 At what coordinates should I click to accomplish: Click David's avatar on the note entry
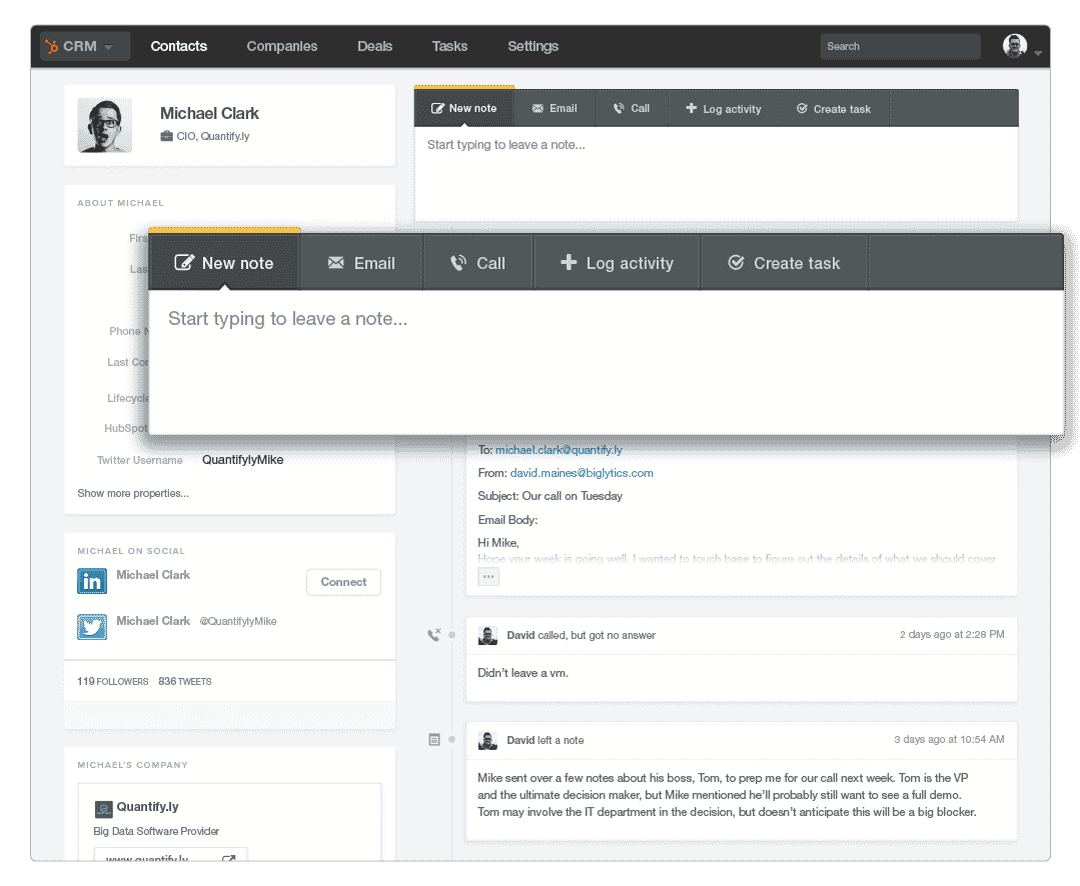pyautogui.click(x=488, y=741)
